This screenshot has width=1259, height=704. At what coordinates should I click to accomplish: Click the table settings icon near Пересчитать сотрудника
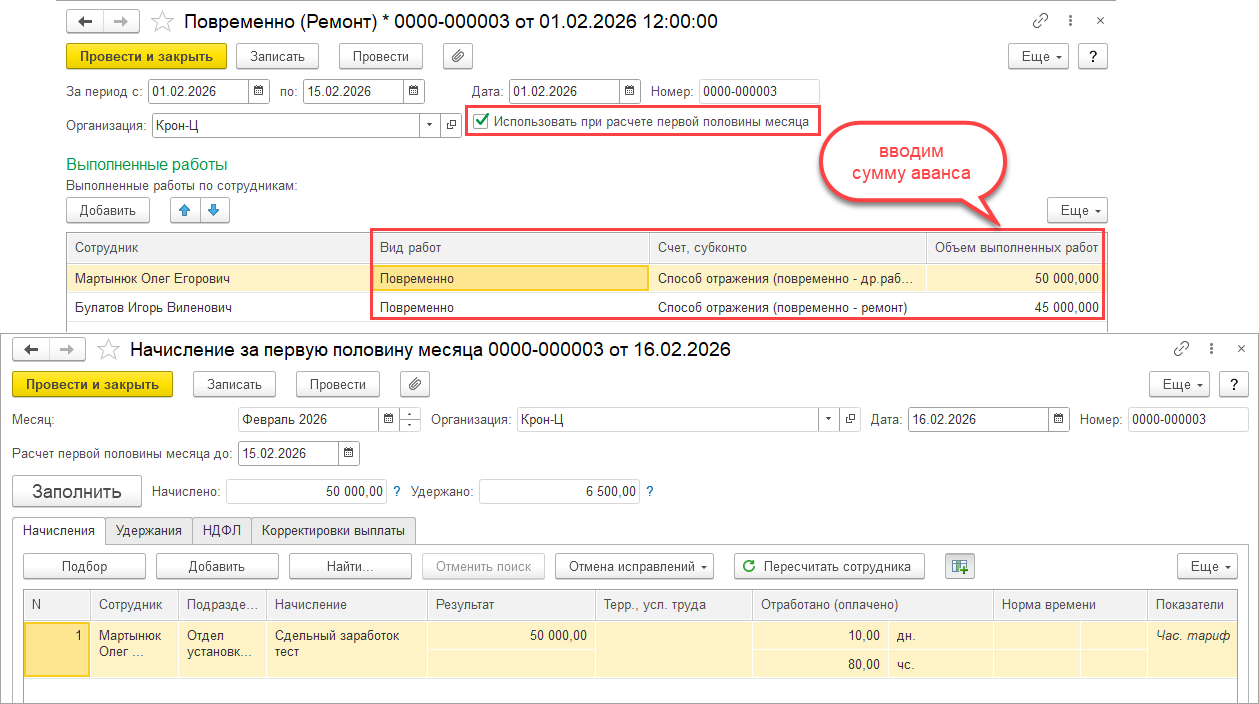pyautogui.click(x=959, y=566)
